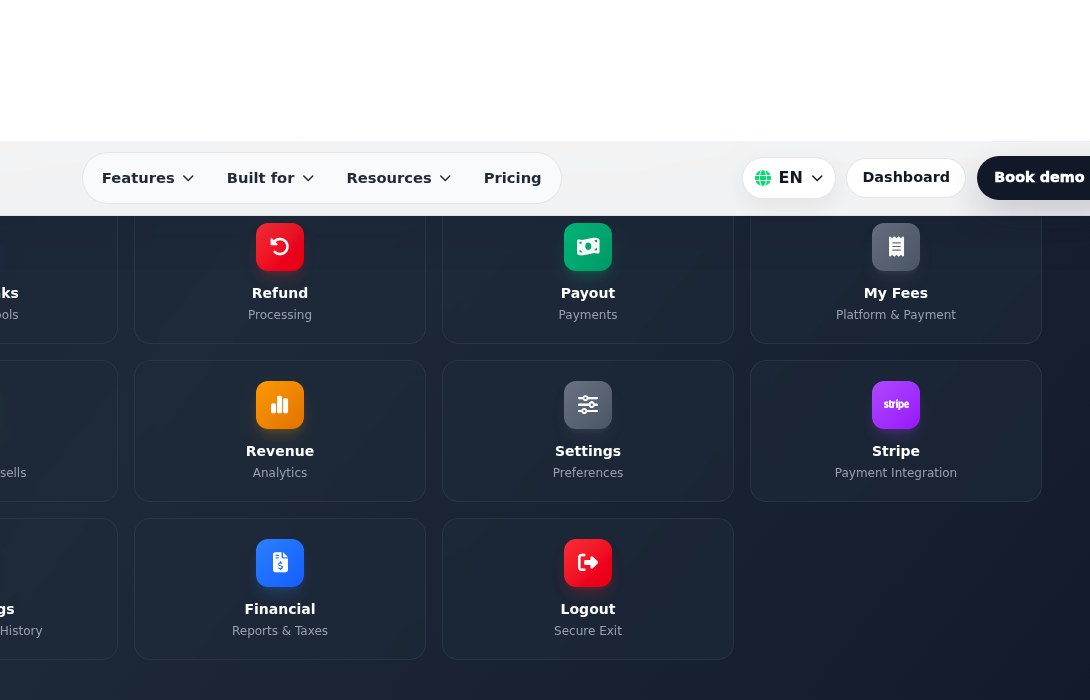Click the green globe language icon
The height and width of the screenshot is (700, 1090).
763,178
